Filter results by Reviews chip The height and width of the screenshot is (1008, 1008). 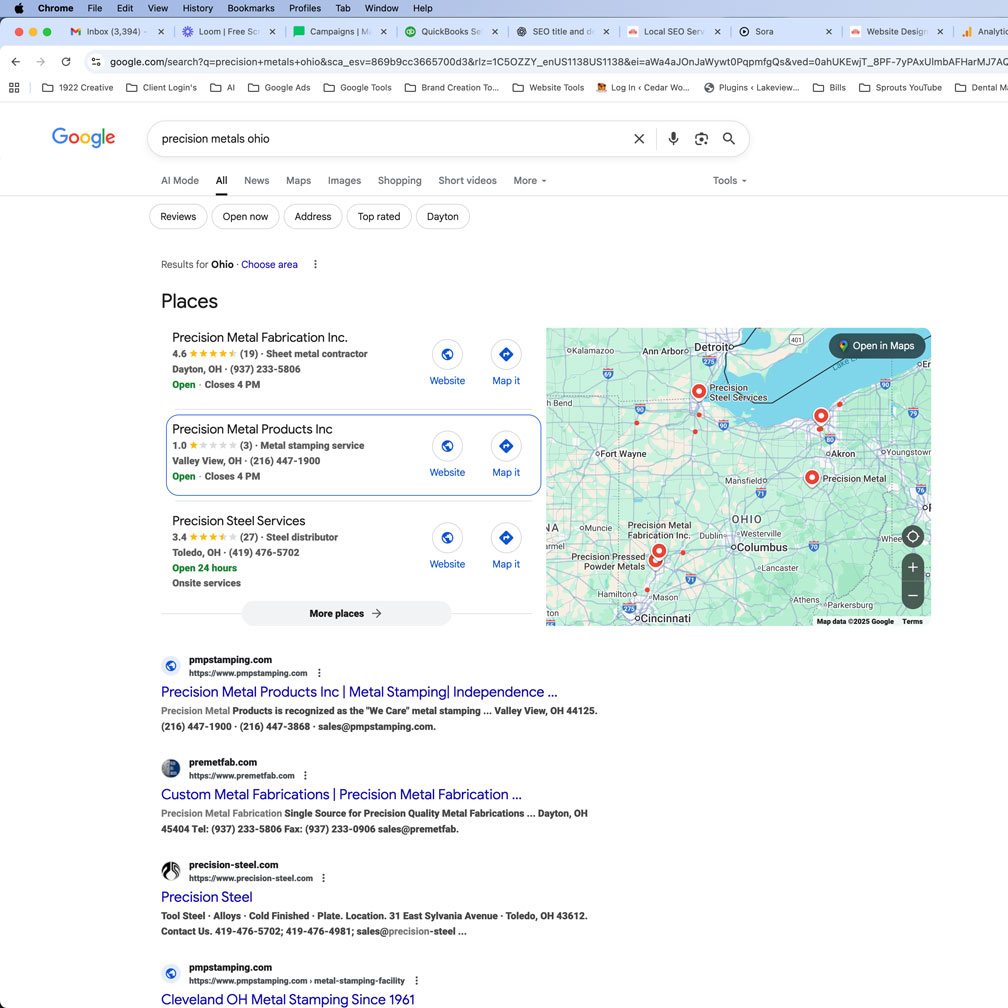pyautogui.click(x=178, y=217)
